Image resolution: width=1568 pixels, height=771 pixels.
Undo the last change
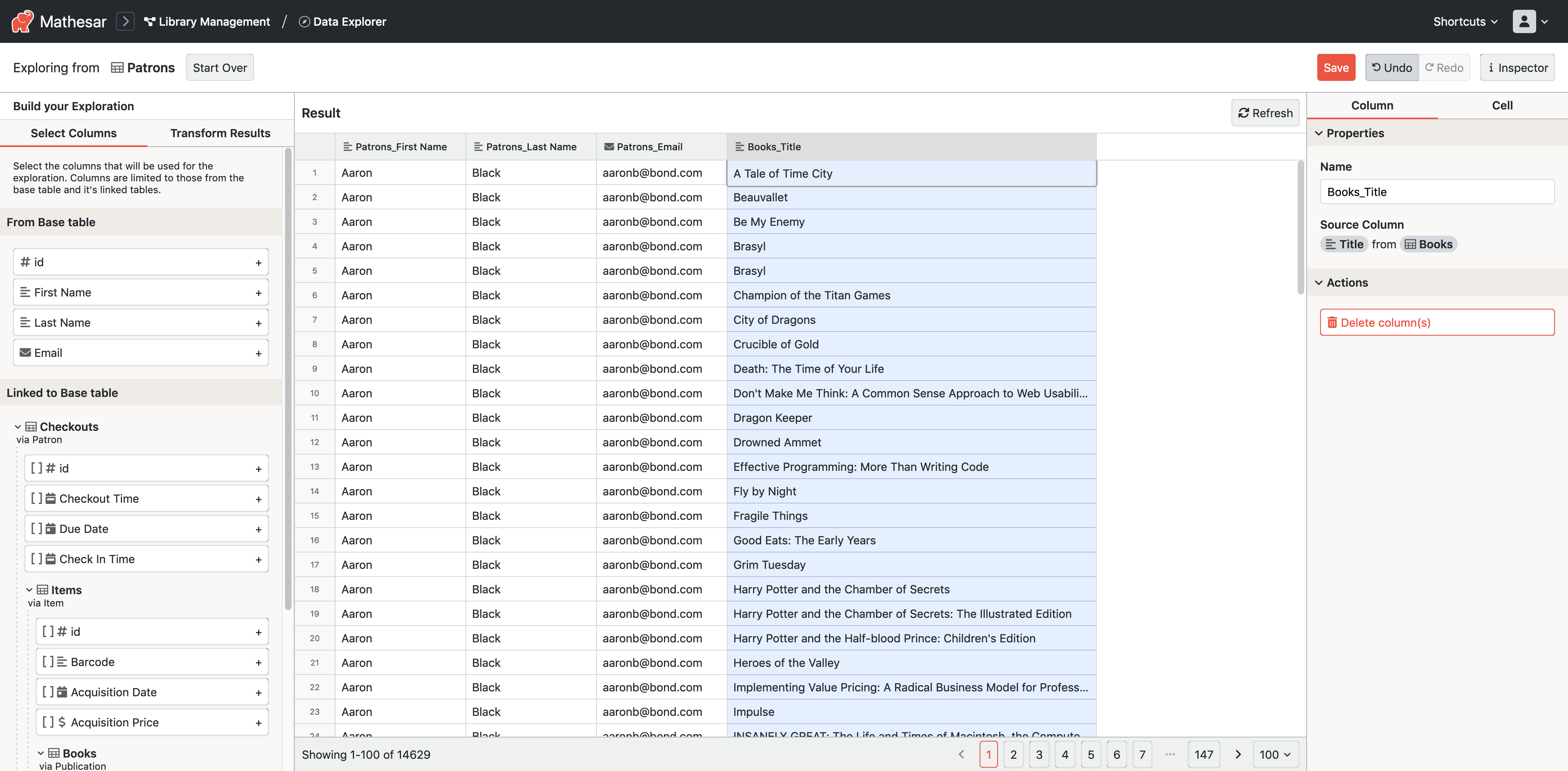(1392, 67)
